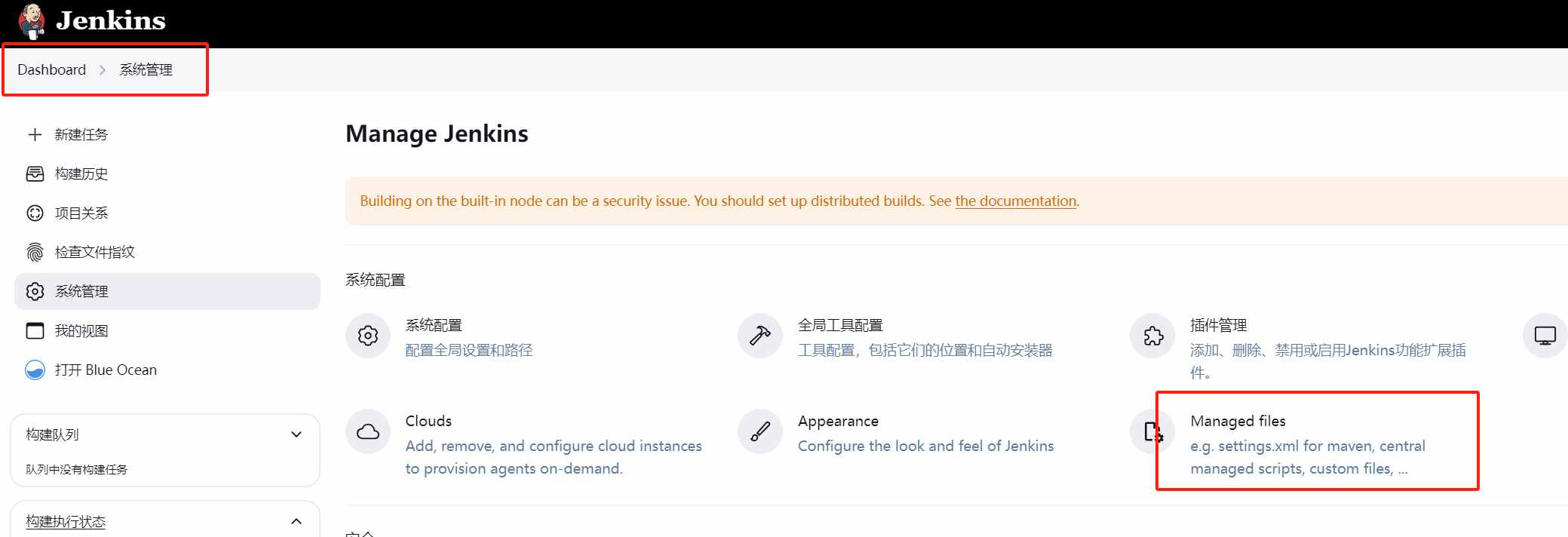Click the 全局工具配置 hammer icon

click(760, 336)
